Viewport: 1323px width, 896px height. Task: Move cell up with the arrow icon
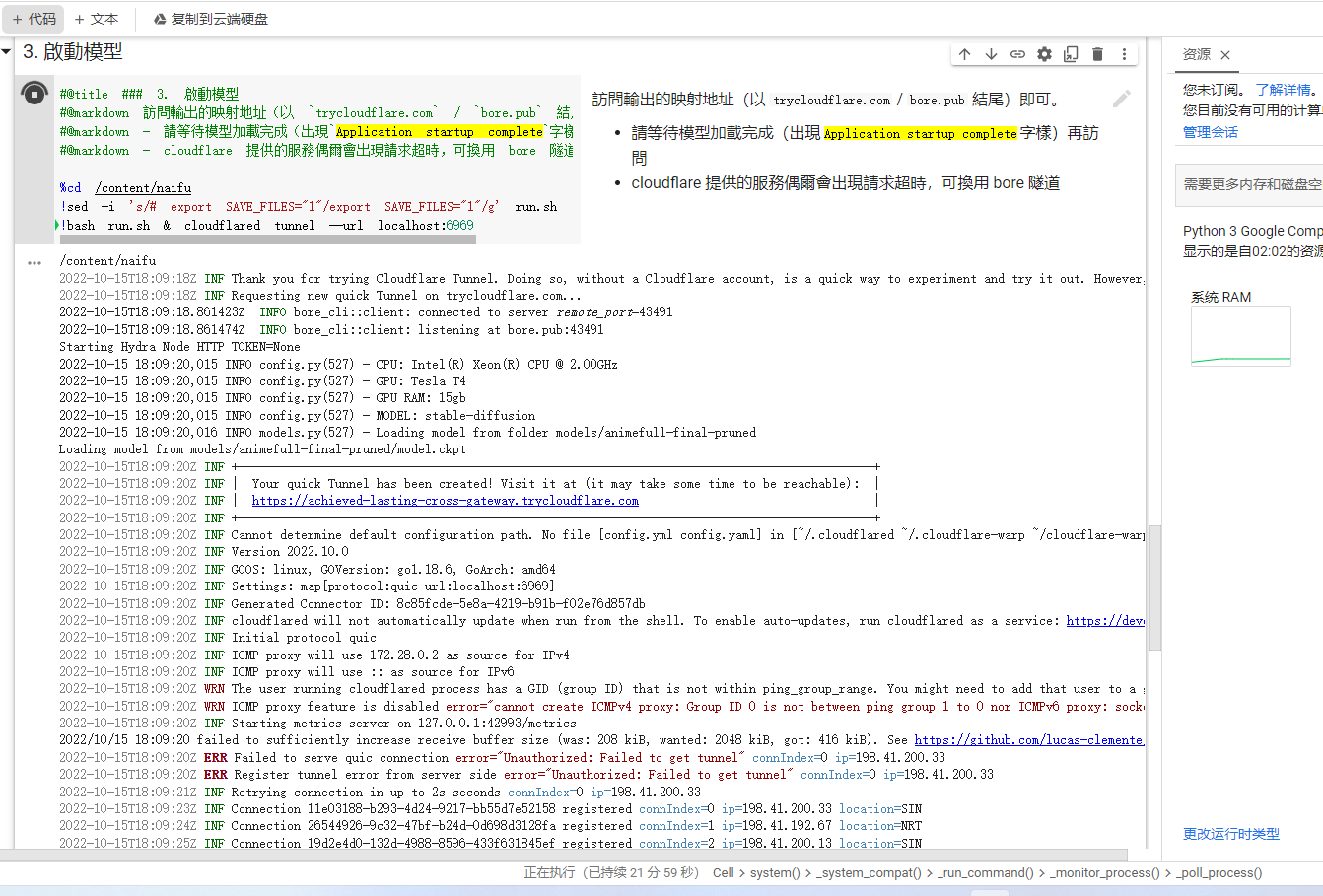(964, 54)
